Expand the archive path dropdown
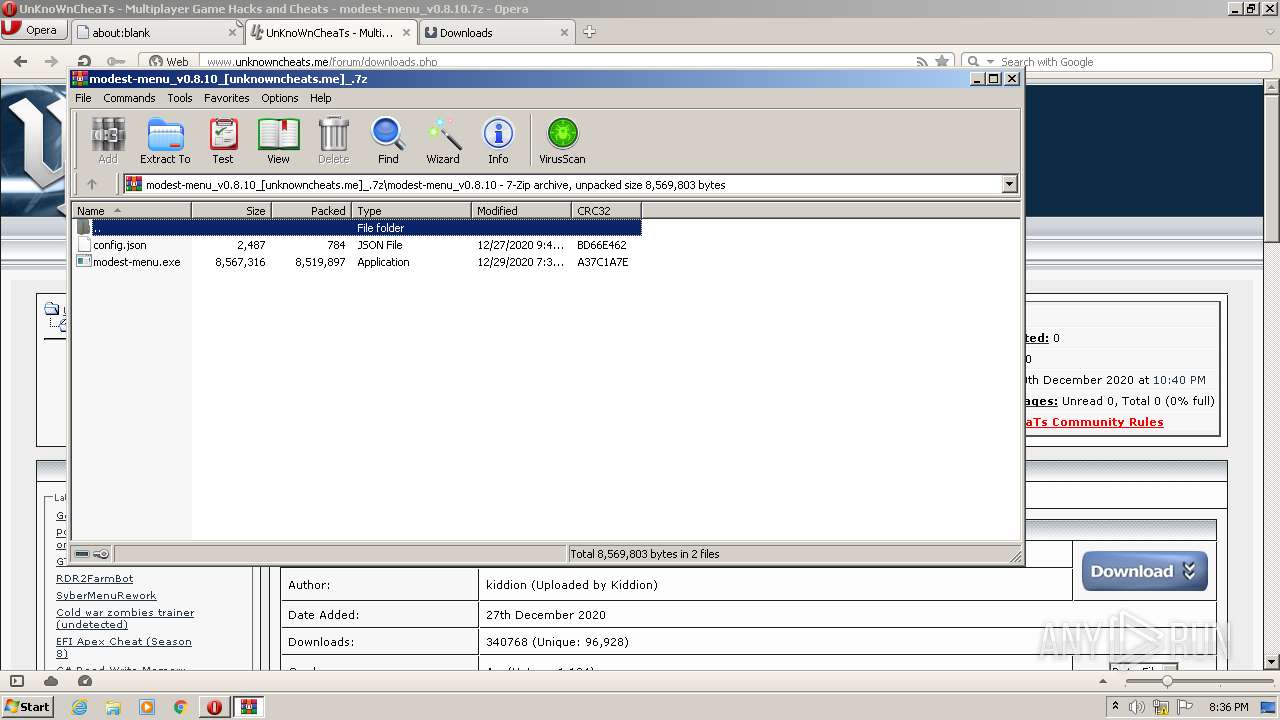Image resolution: width=1280 pixels, height=720 pixels. 1009,184
